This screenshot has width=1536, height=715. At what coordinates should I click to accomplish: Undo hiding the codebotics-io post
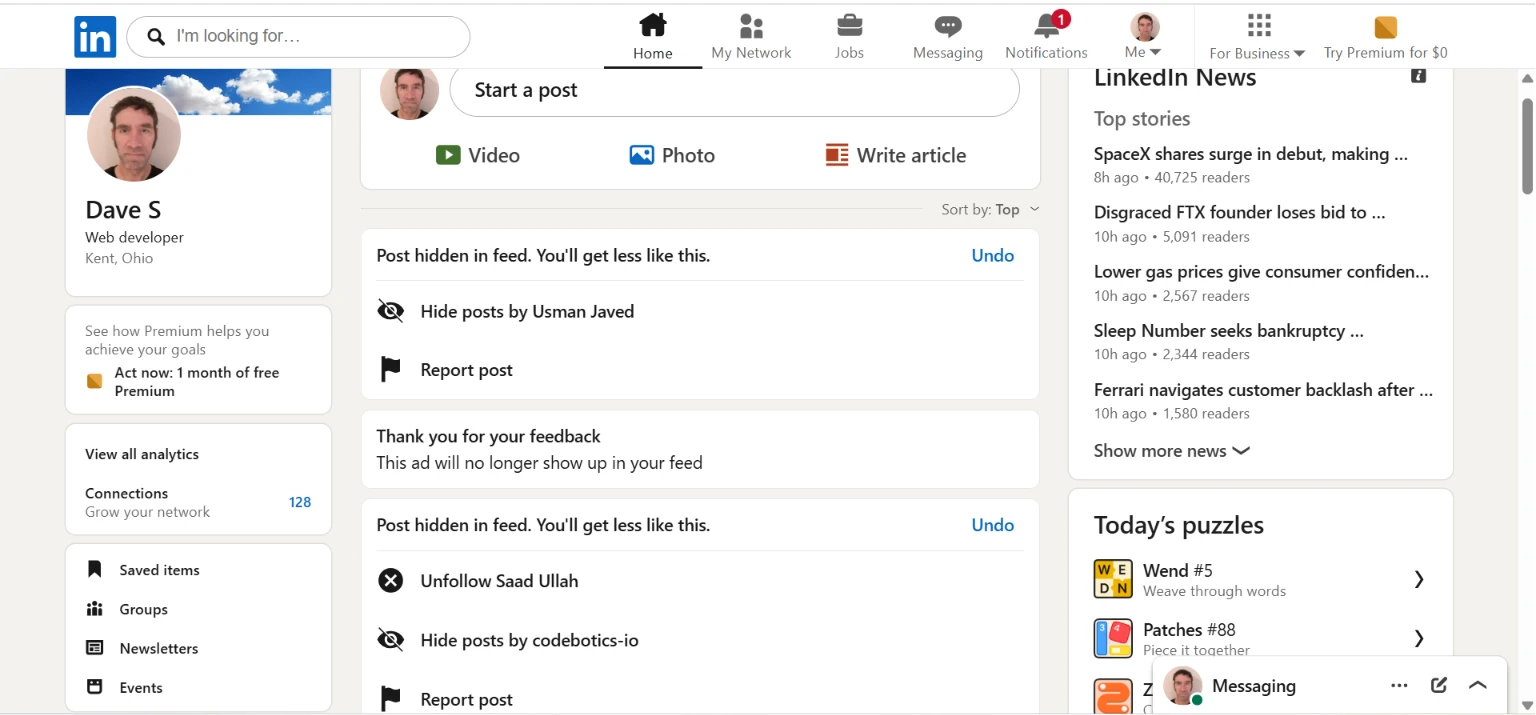(992, 525)
